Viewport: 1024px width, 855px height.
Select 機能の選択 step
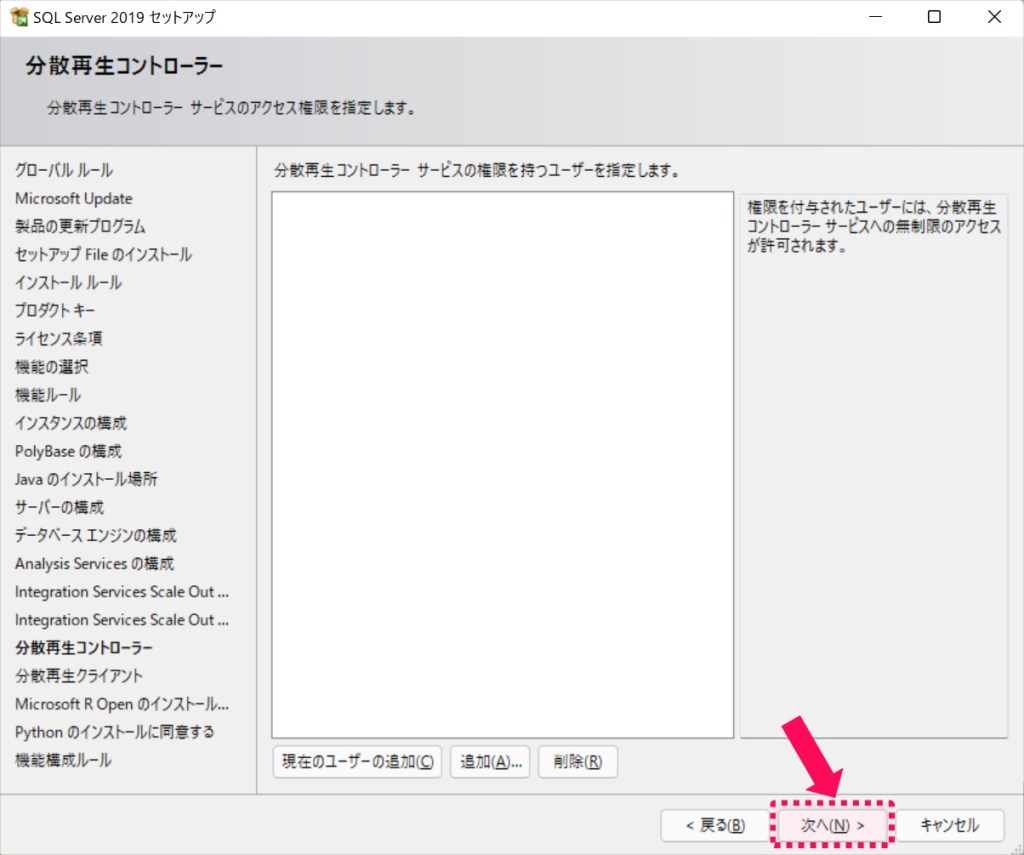pyautogui.click(x=52, y=367)
